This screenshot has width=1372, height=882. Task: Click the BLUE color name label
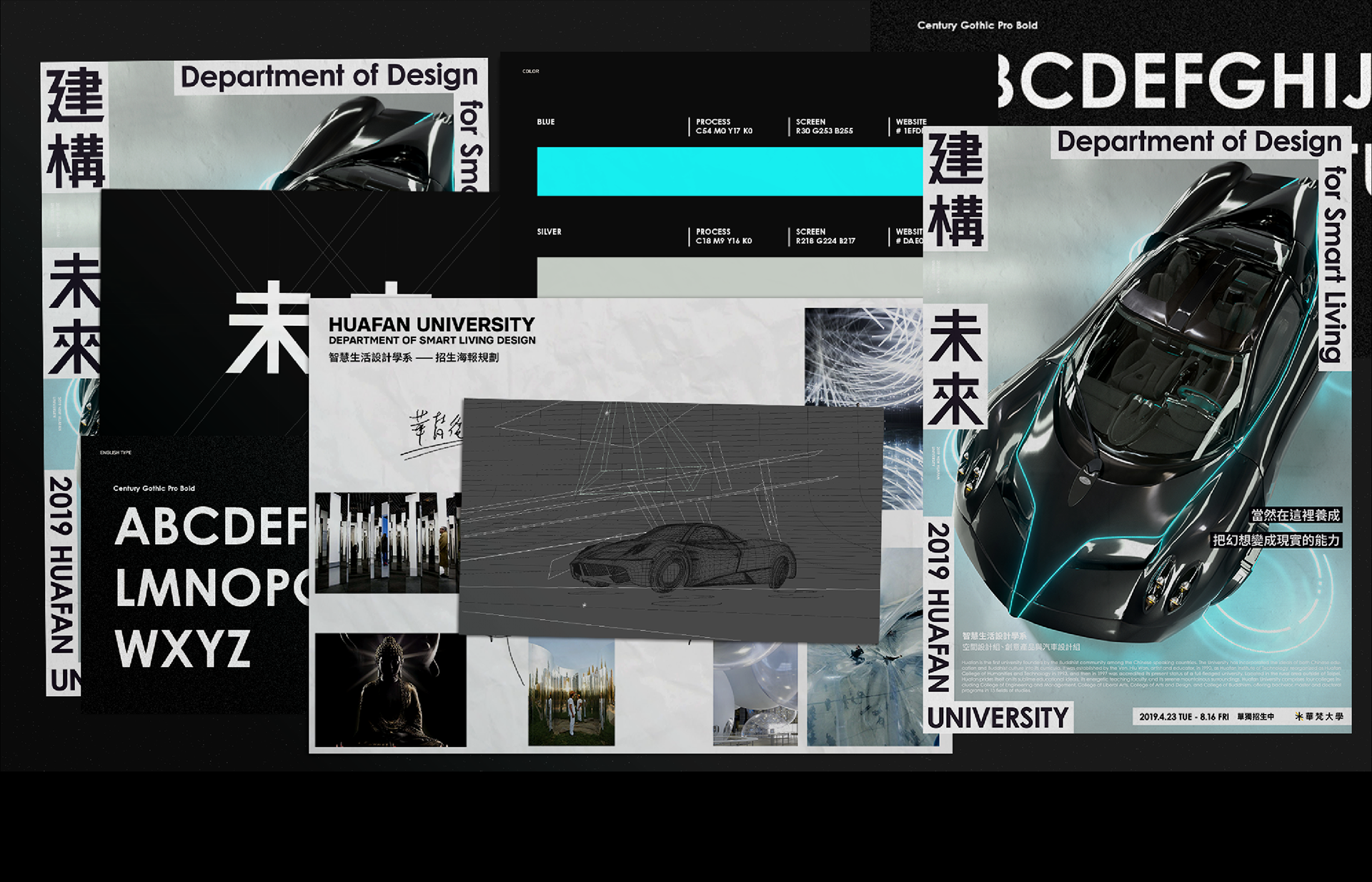545,122
